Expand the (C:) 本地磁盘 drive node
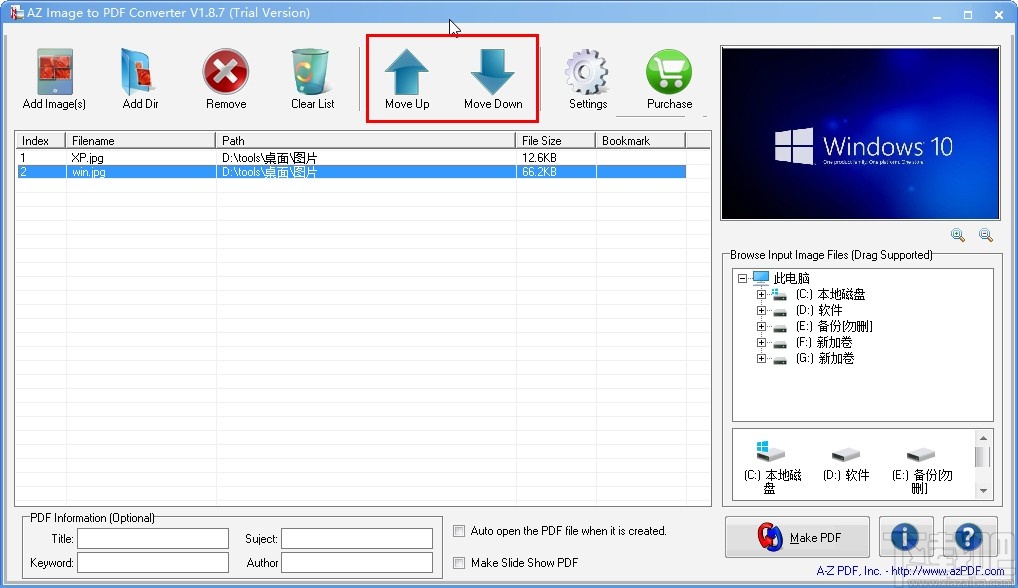This screenshot has width=1018, height=588. tap(762, 294)
